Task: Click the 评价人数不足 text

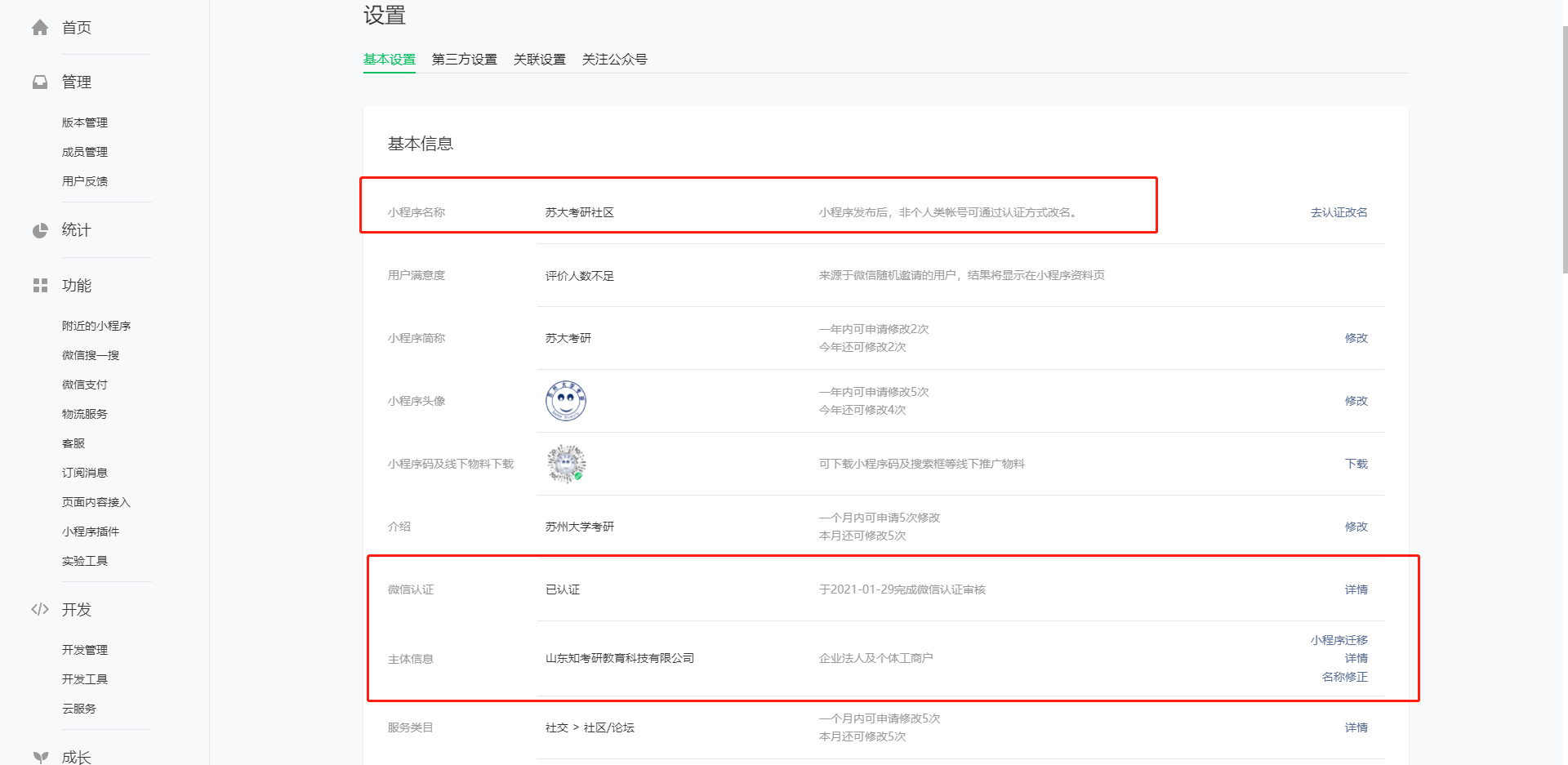Action: pyautogui.click(x=580, y=276)
